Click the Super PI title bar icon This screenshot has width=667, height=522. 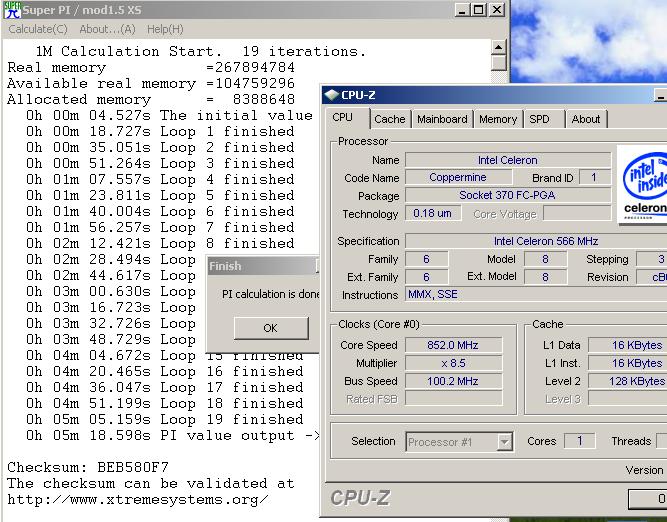[x=12, y=10]
